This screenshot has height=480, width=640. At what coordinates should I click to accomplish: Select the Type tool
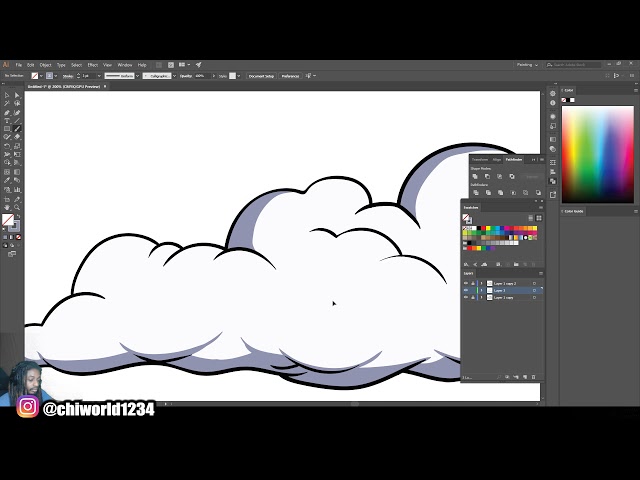[7, 121]
